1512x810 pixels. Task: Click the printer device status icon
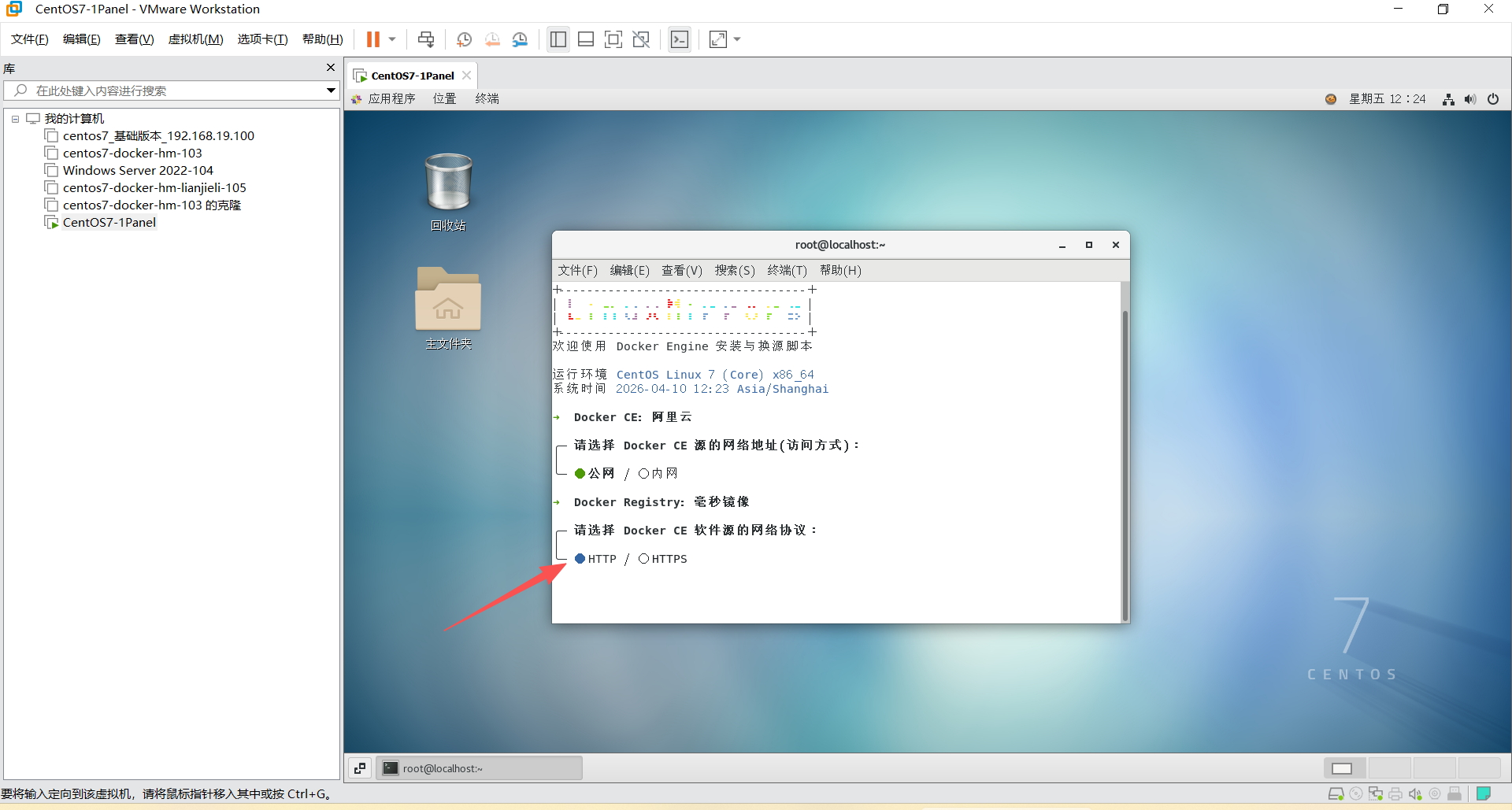(1395, 794)
